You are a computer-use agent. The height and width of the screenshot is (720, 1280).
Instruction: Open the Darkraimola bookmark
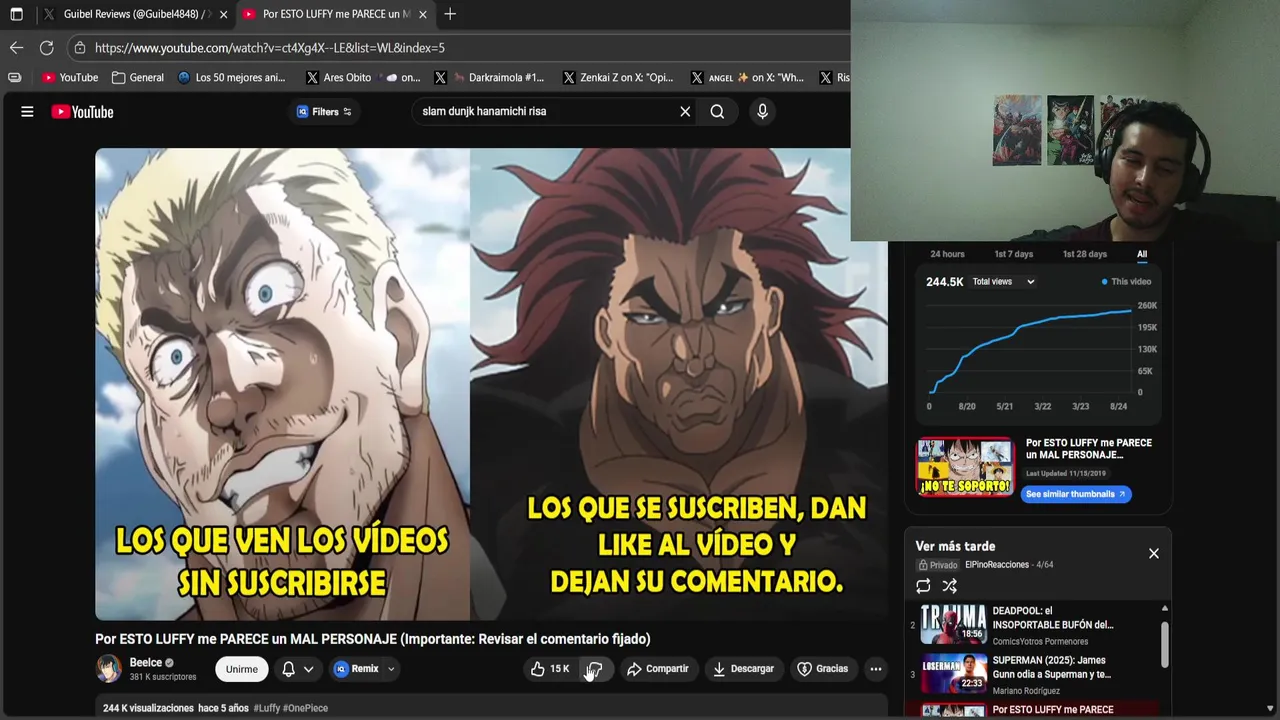pos(488,77)
